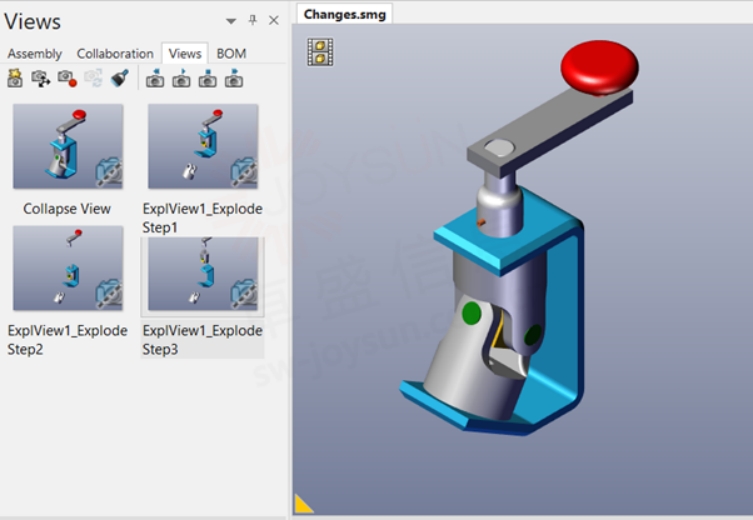Click the camera icon with move arrows
This screenshot has width=753, height=520.
click(41, 78)
